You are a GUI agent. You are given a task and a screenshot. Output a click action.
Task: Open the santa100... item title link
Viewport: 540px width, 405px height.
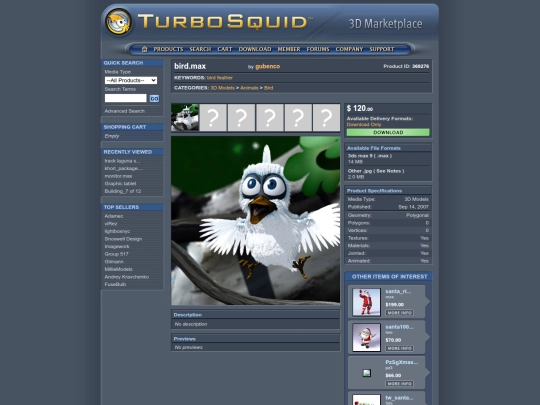[x=399, y=327]
